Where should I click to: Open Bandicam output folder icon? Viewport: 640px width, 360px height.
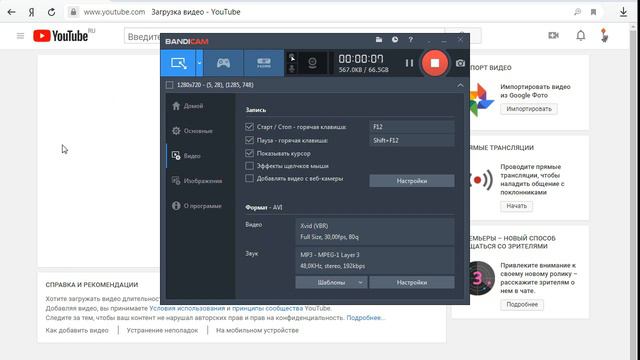(x=379, y=40)
